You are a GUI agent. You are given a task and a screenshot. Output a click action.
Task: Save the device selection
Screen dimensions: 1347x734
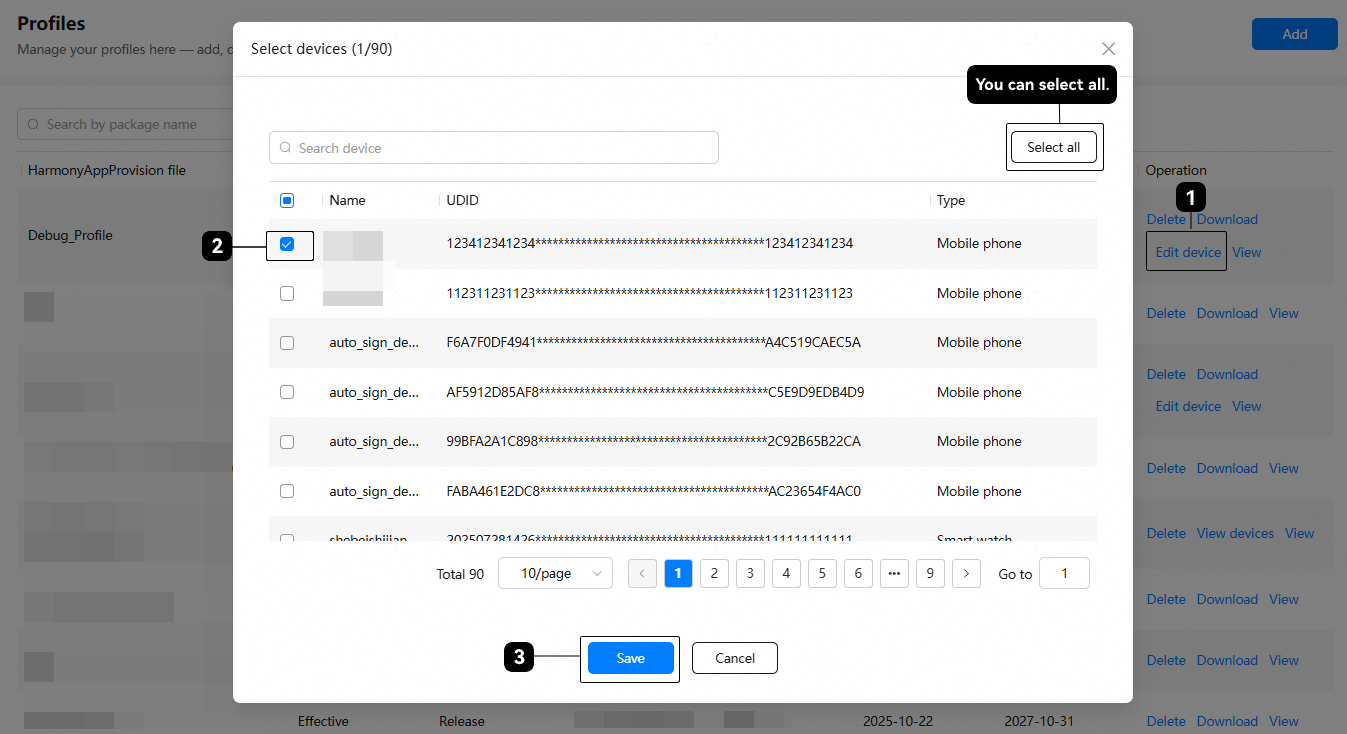tap(631, 658)
